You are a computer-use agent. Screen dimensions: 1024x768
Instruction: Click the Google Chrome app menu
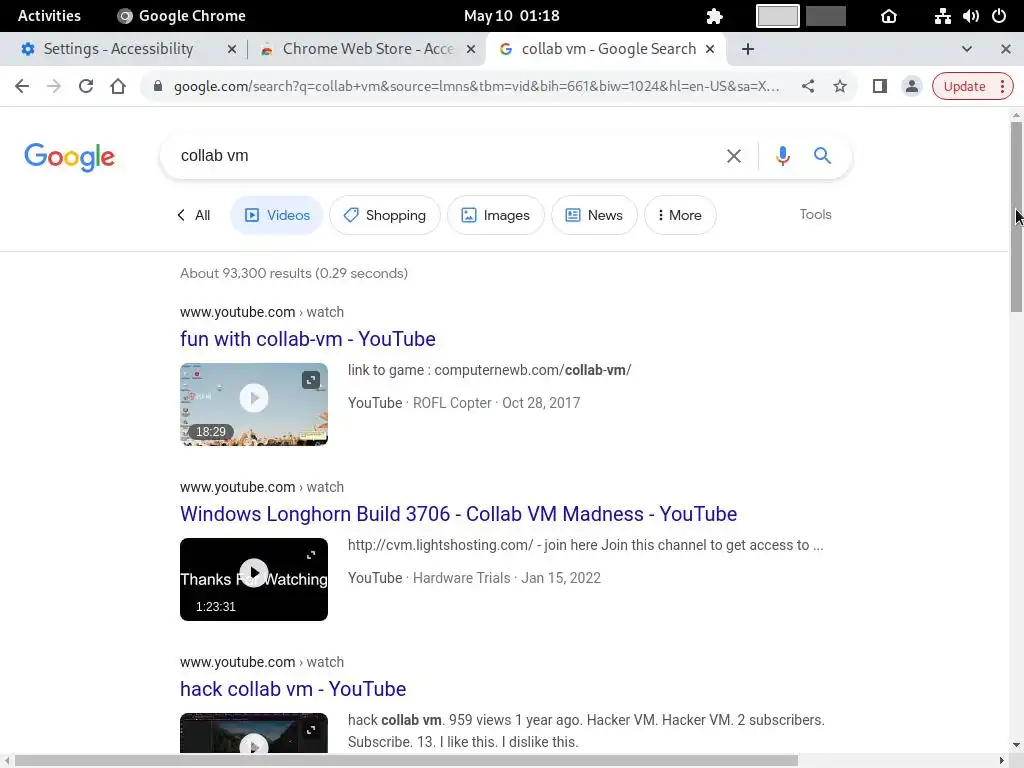[x=182, y=16]
